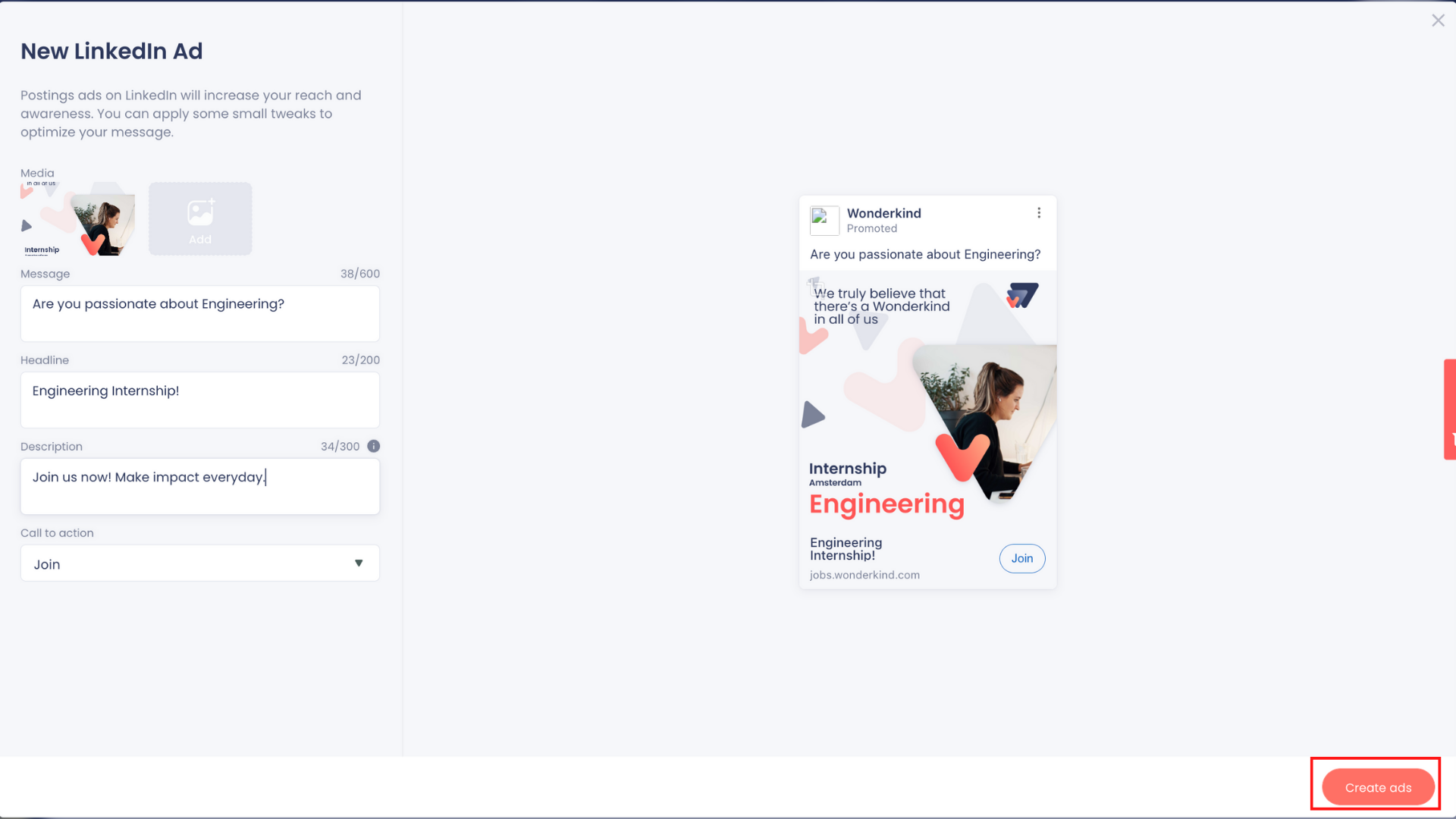Click the Wonderkind profile image placeholder
The width and height of the screenshot is (1456, 819).
click(x=824, y=221)
